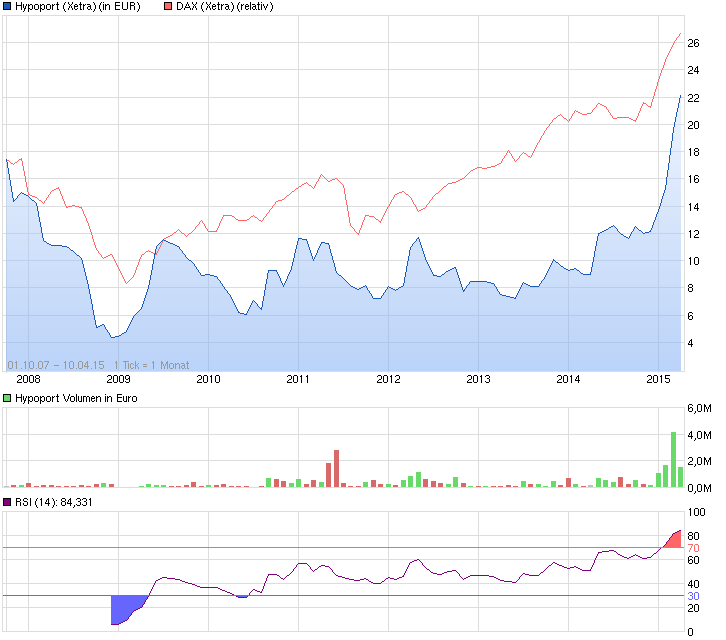Click the price axis value 6
The height and width of the screenshot is (640, 726).
coord(690,316)
